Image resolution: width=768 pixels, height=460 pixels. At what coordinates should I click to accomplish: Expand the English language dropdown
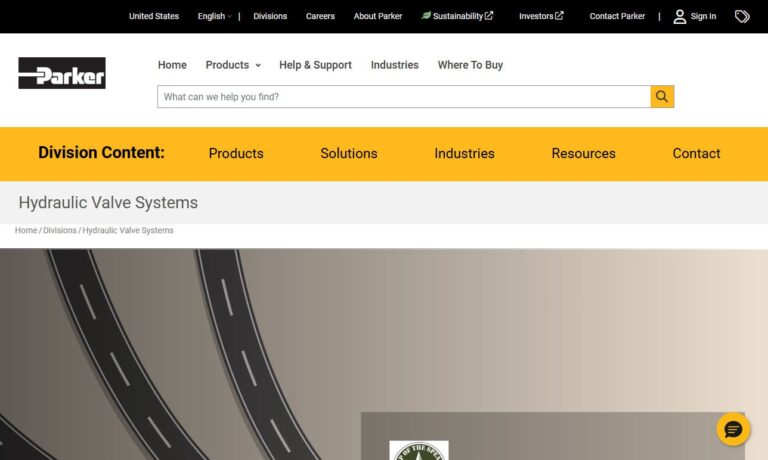[215, 16]
